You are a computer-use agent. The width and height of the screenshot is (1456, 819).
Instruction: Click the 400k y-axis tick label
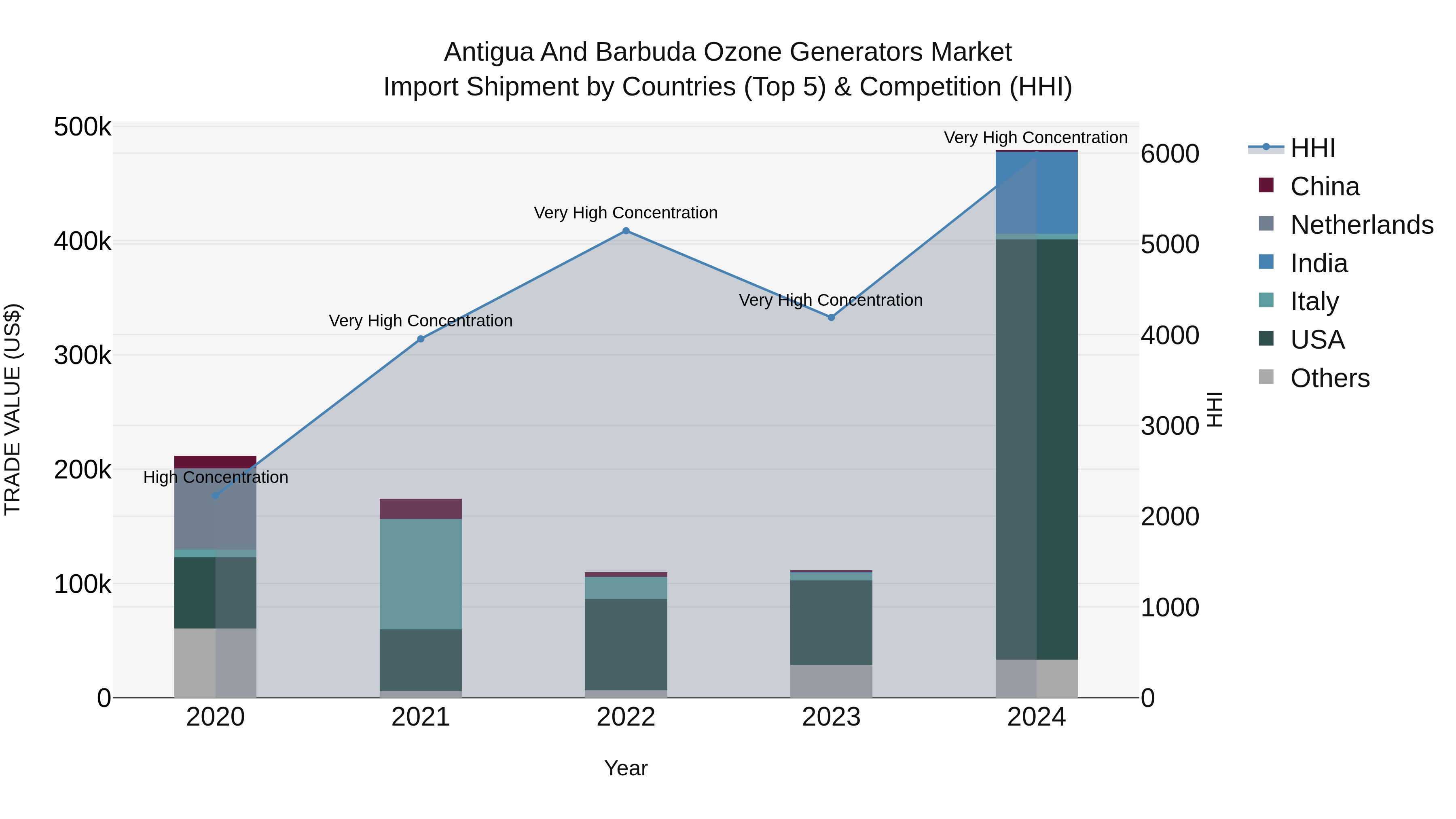click(x=83, y=241)
